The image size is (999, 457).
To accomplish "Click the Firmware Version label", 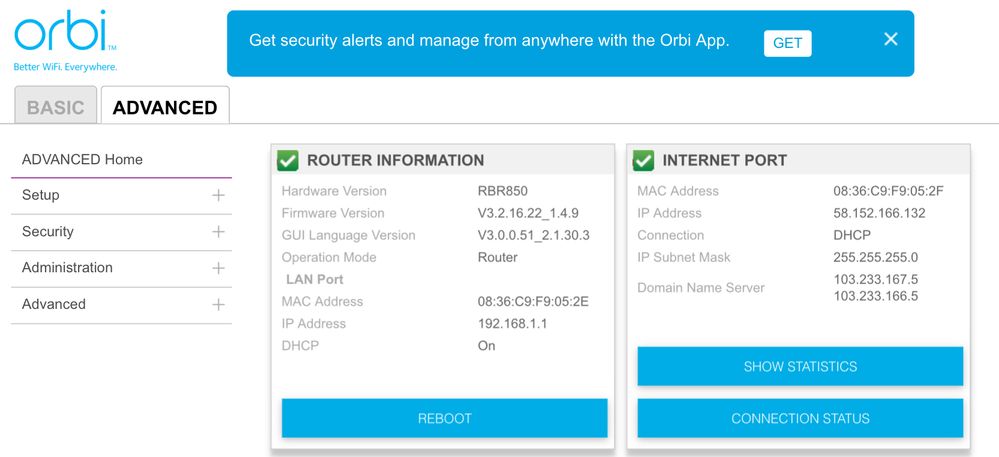I will 333,213.
